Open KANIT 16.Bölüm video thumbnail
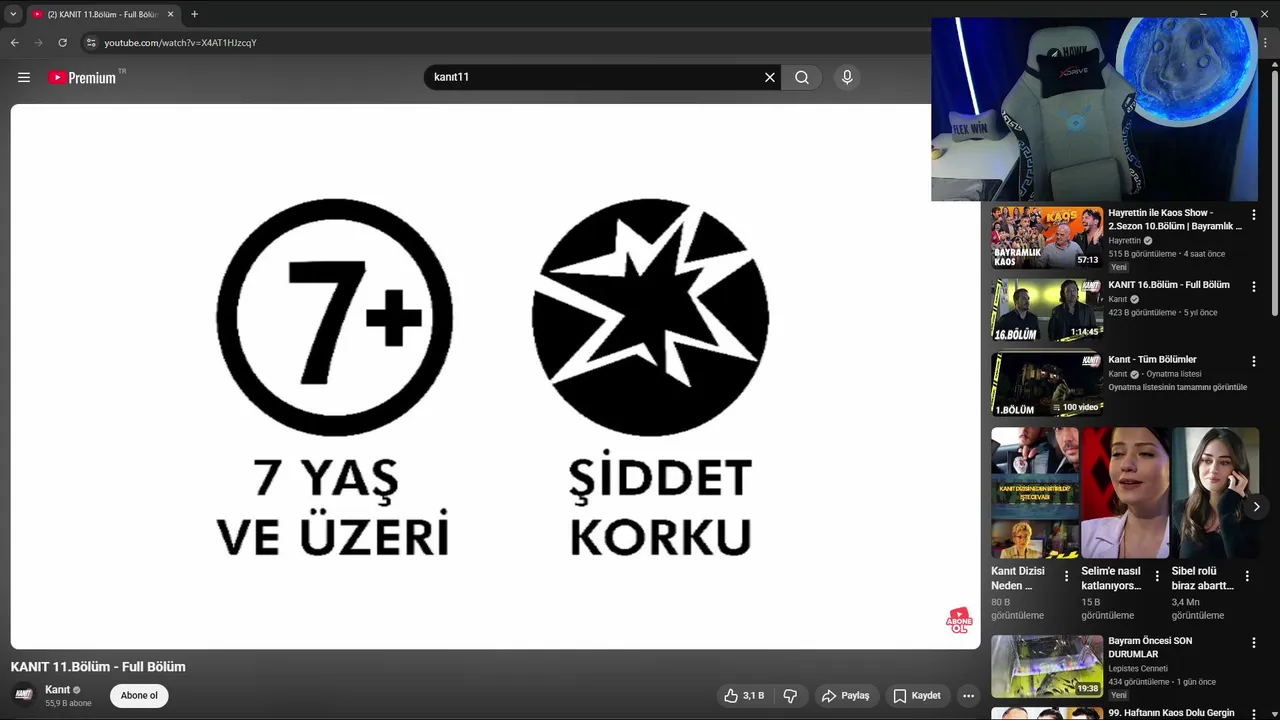1280x720 pixels. tap(1047, 310)
